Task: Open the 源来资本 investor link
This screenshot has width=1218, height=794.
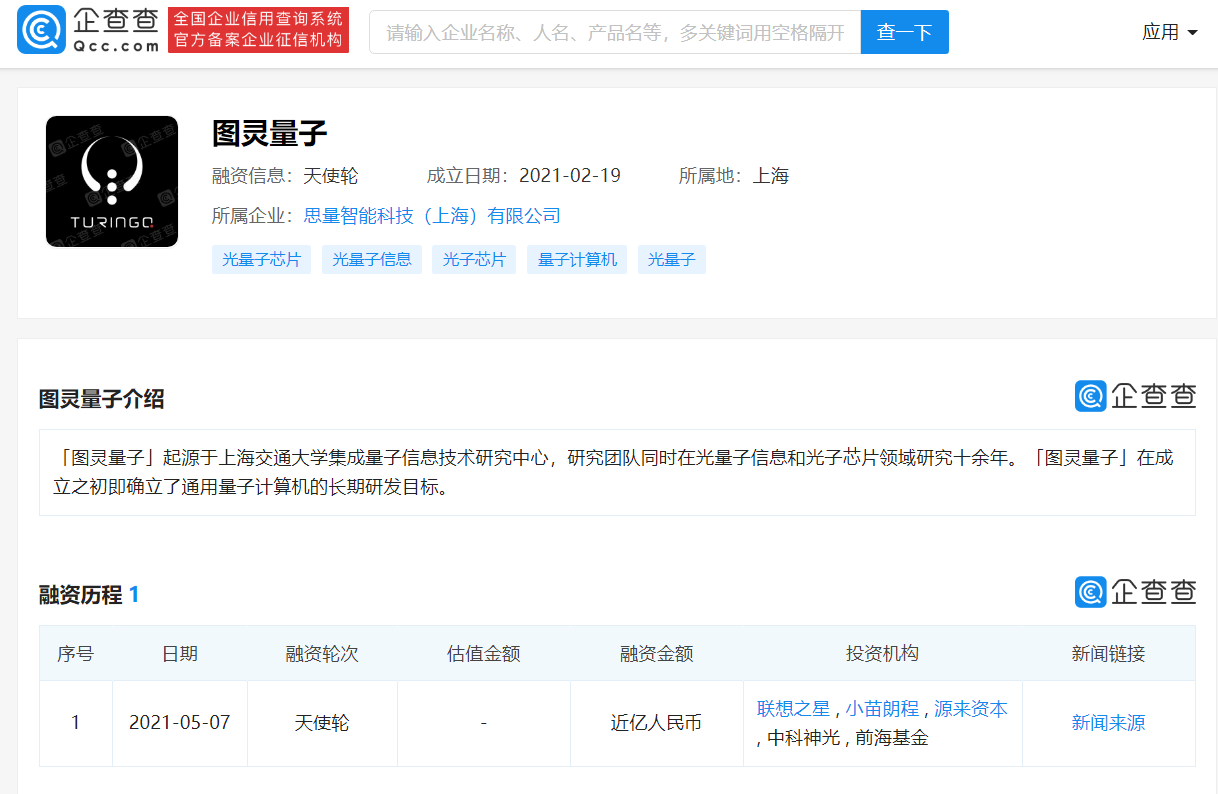Action: pos(971,709)
